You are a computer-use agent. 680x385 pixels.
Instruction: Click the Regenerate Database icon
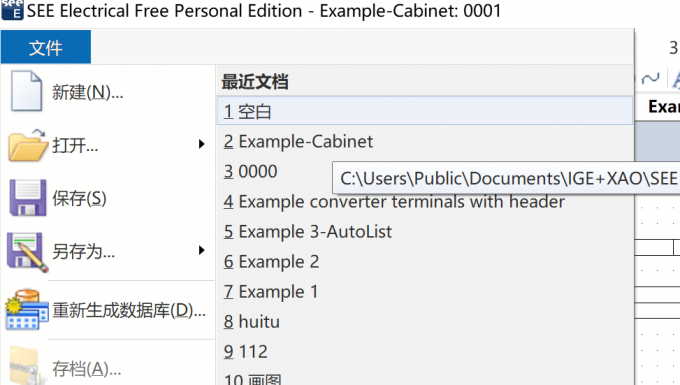click(27, 309)
